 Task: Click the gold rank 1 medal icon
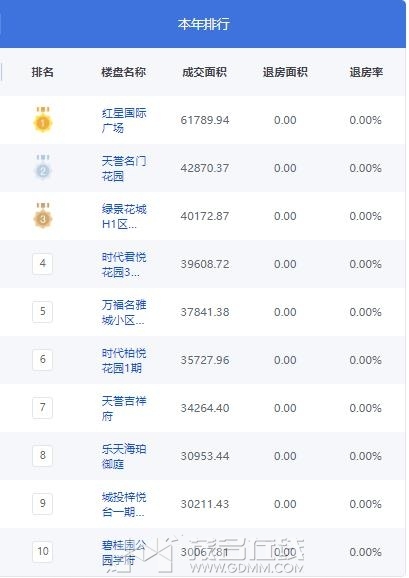(43, 119)
